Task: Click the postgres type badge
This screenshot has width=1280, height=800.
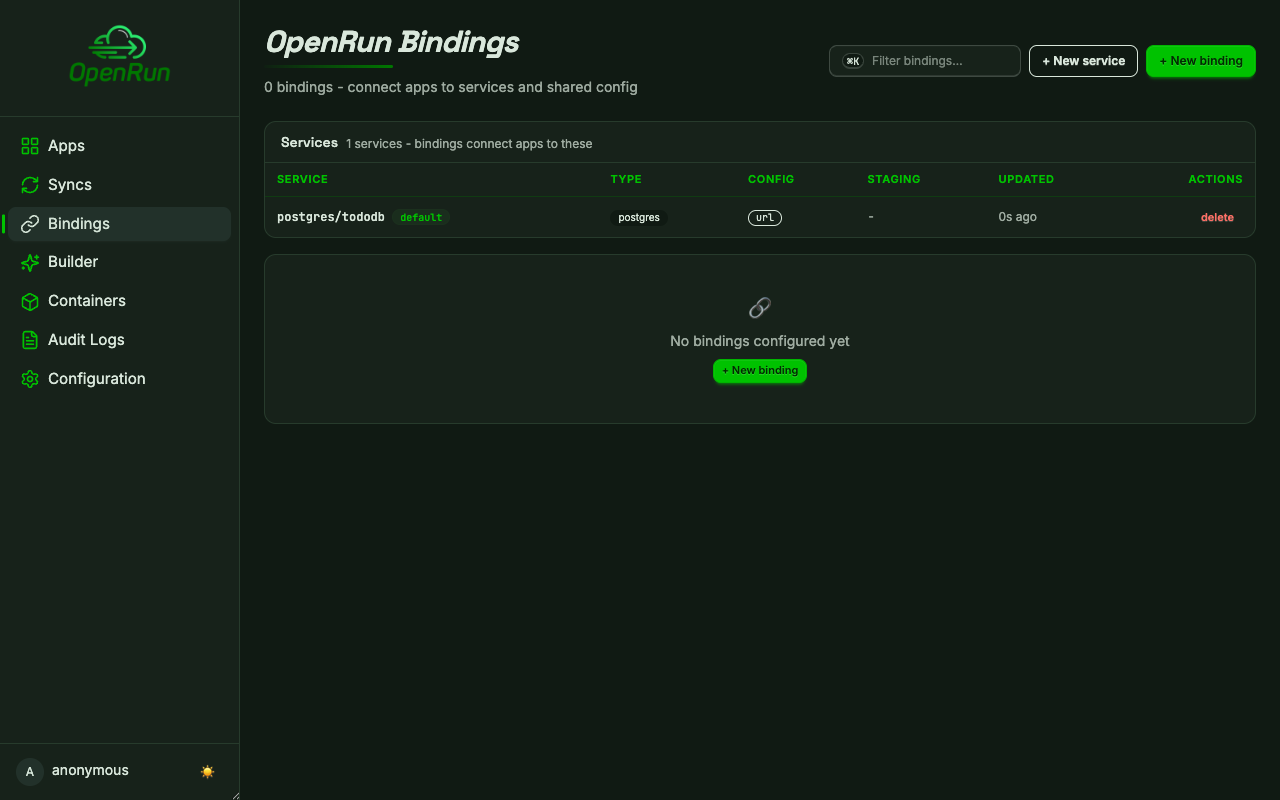Action: pos(639,218)
